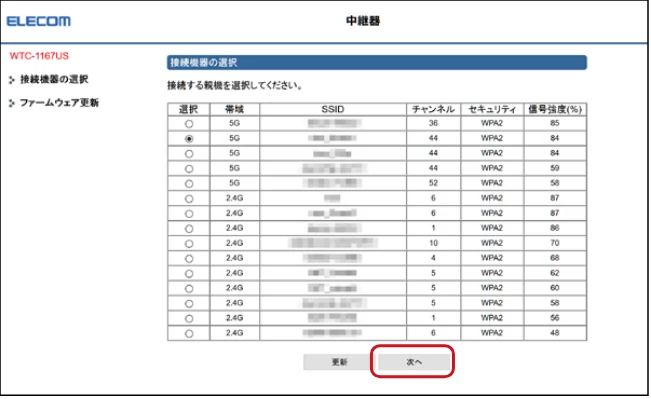Click the 中継器 page title
Viewport: 651px width, 399px height.
click(x=363, y=21)
